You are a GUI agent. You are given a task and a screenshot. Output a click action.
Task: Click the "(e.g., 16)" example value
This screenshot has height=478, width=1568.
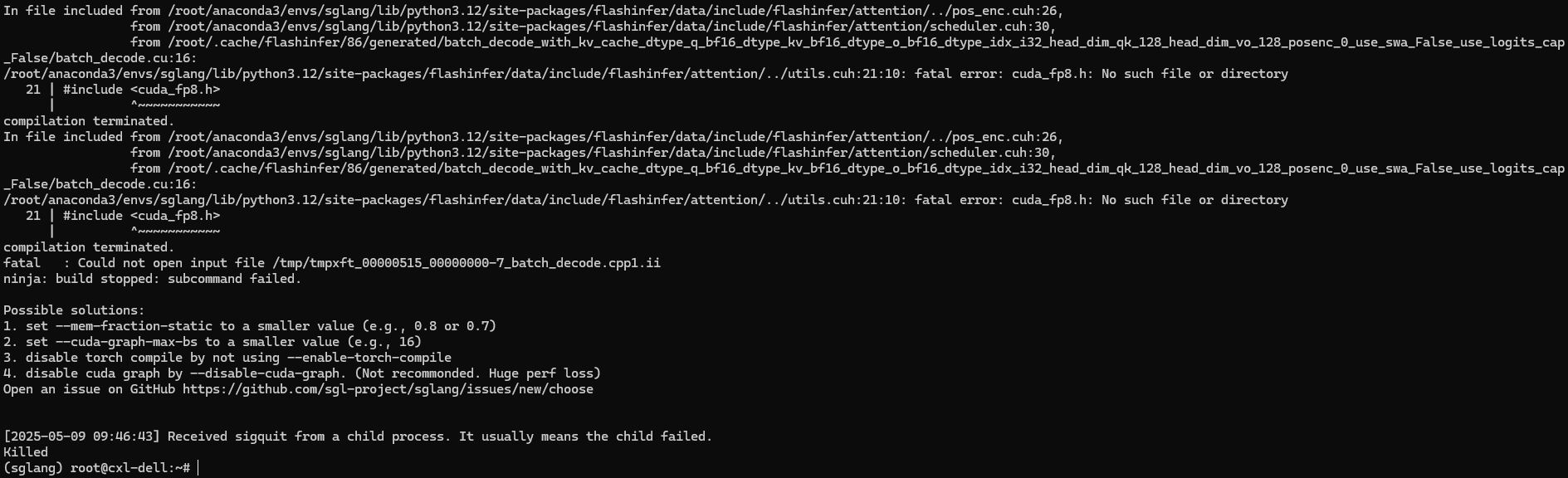tap(384, 342)
